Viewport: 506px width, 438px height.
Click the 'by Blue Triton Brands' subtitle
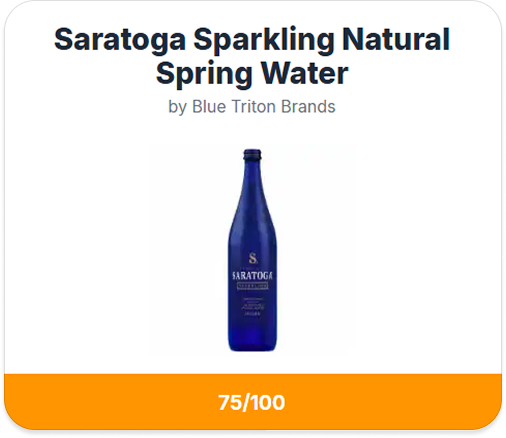(x=252, y=107)
